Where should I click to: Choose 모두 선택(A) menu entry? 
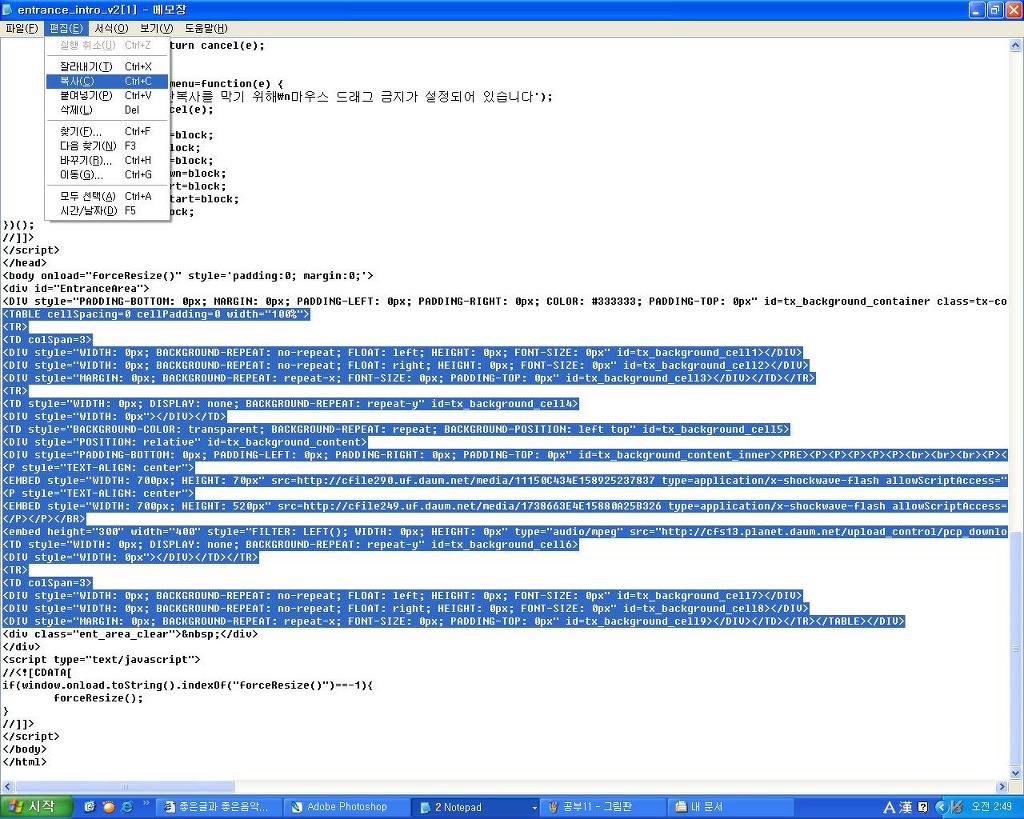pos(107,196)
